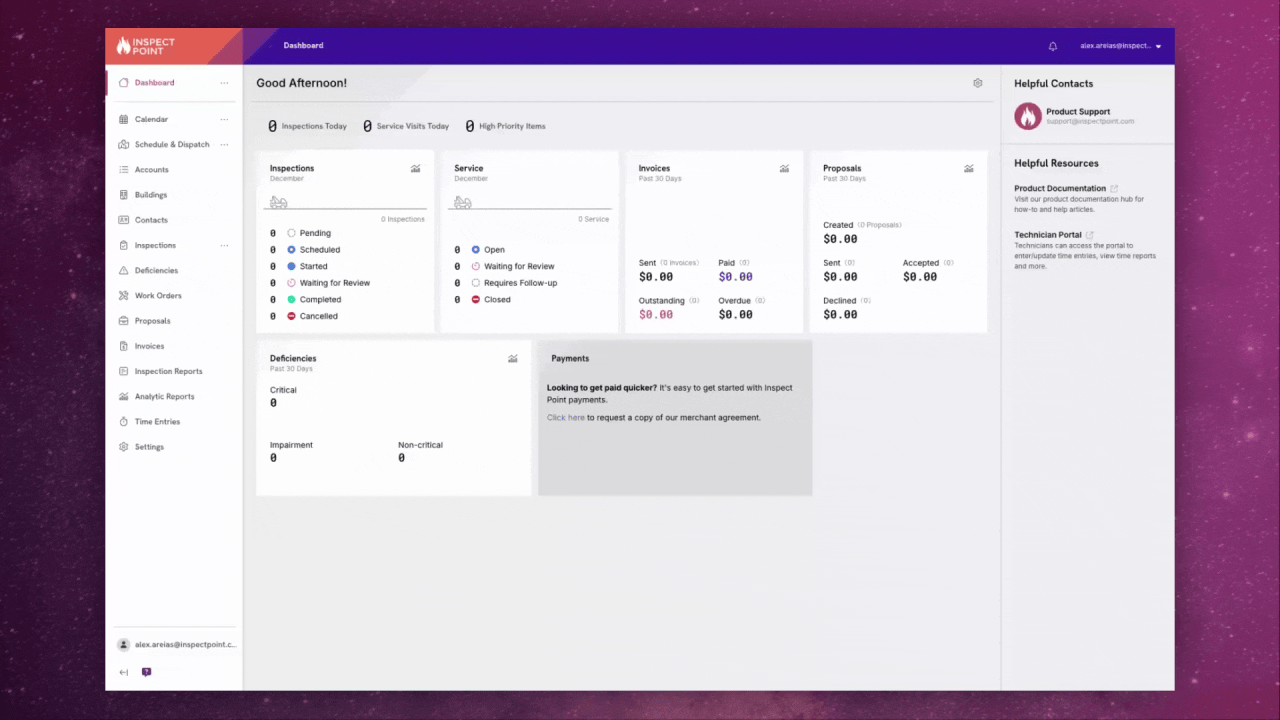
Task: Open the Product Documentation link
Action: click(1060, 188)
